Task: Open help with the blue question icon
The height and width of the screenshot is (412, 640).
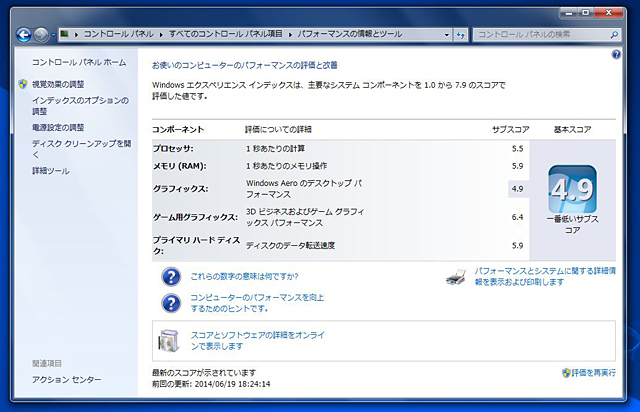Action: click(x=616, y=54)
